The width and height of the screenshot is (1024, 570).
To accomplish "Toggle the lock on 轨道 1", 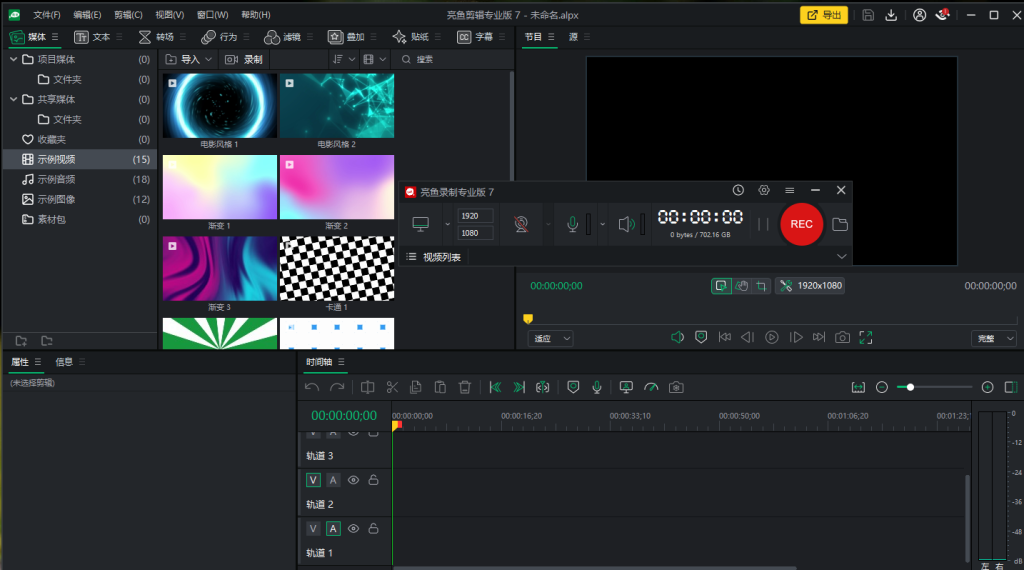I will click(x=373, y=528).
